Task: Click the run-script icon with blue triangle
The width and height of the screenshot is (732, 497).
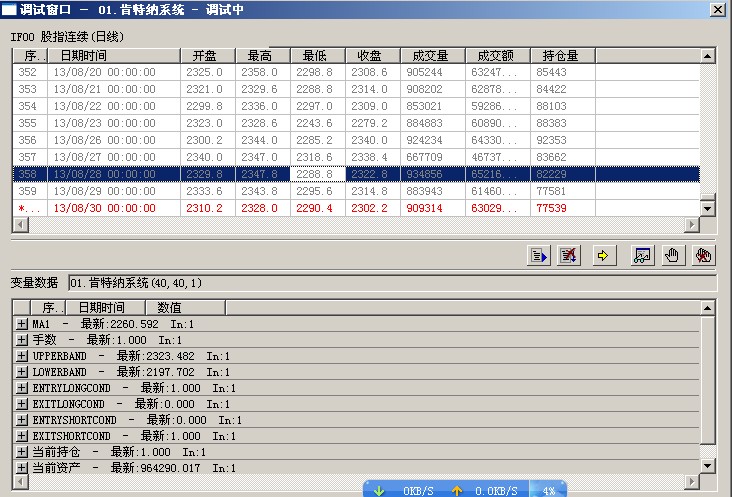Action: point(539,255)
